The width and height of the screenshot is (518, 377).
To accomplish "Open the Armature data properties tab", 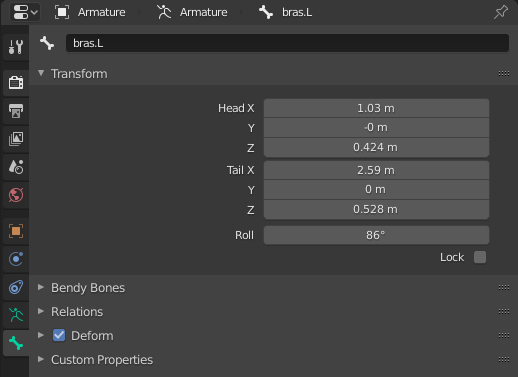I will (x=16, y=315).
